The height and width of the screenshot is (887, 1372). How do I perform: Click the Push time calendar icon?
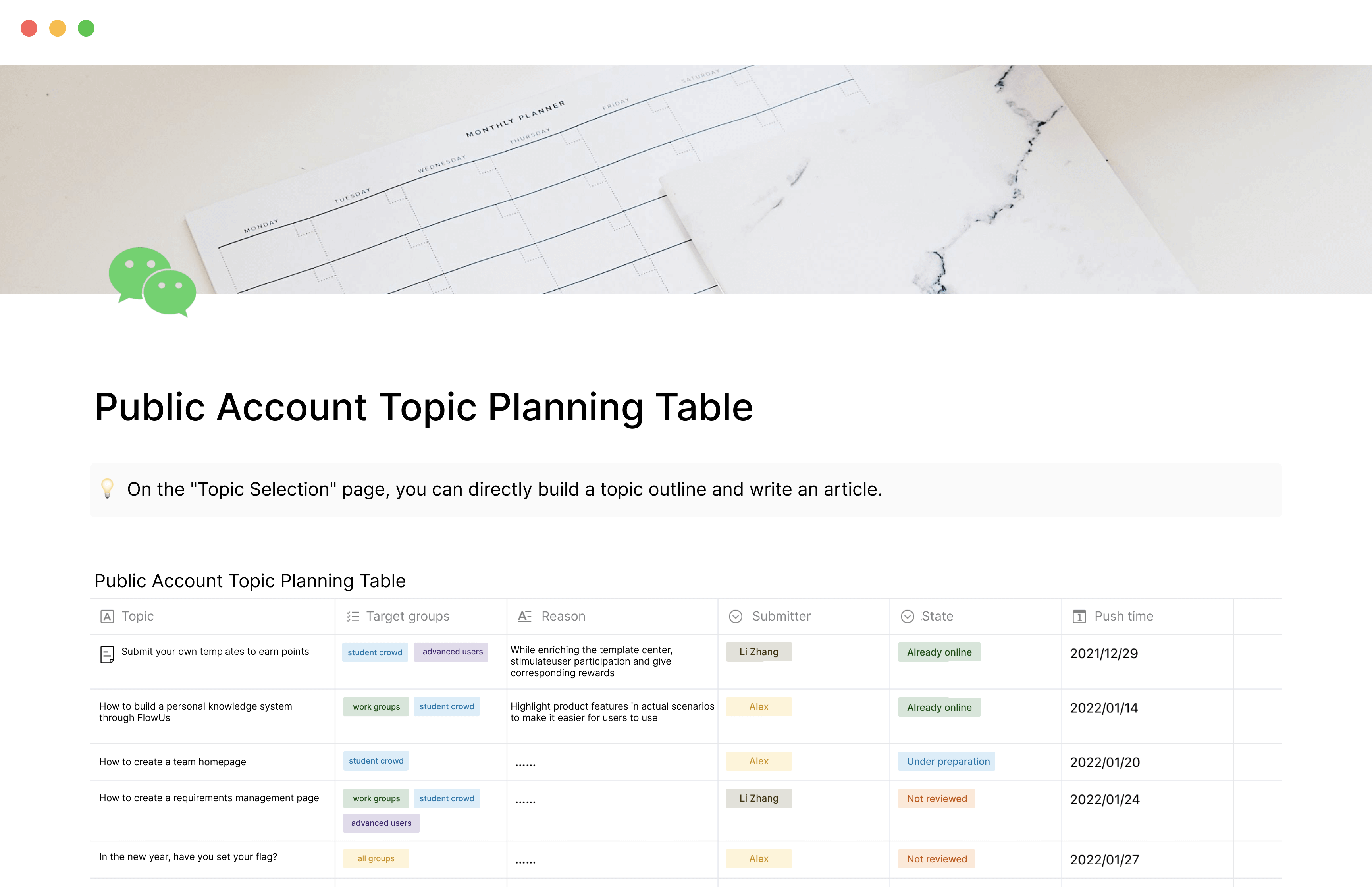1079,616
